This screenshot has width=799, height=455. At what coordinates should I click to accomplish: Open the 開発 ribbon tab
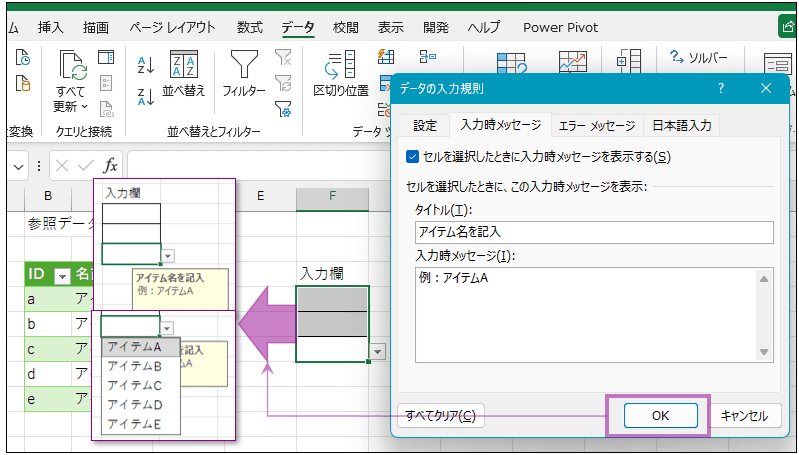[x=436, y=28]
